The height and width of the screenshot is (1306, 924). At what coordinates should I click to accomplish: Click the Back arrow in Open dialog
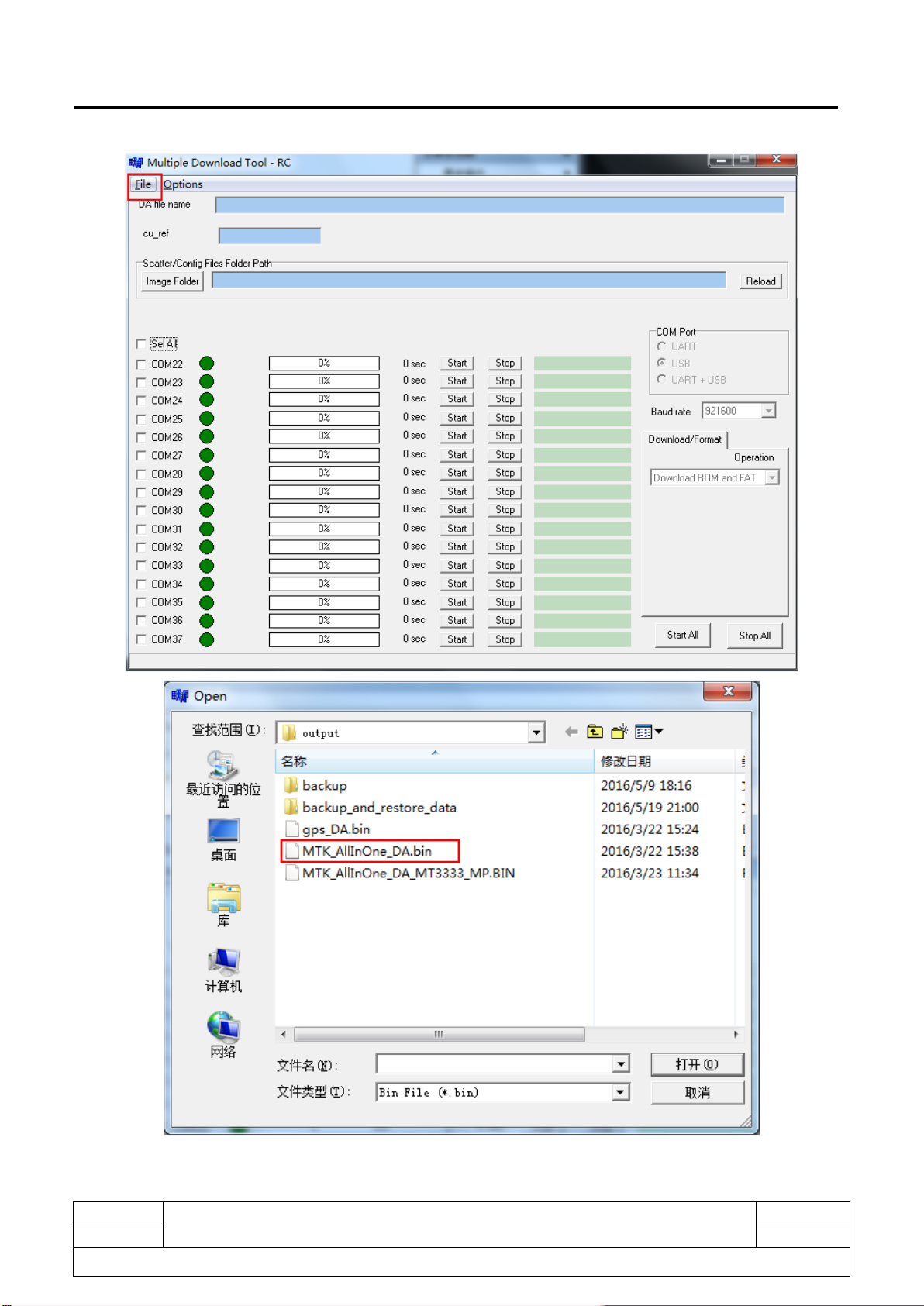pyautogui.click(x=571, y=732)
